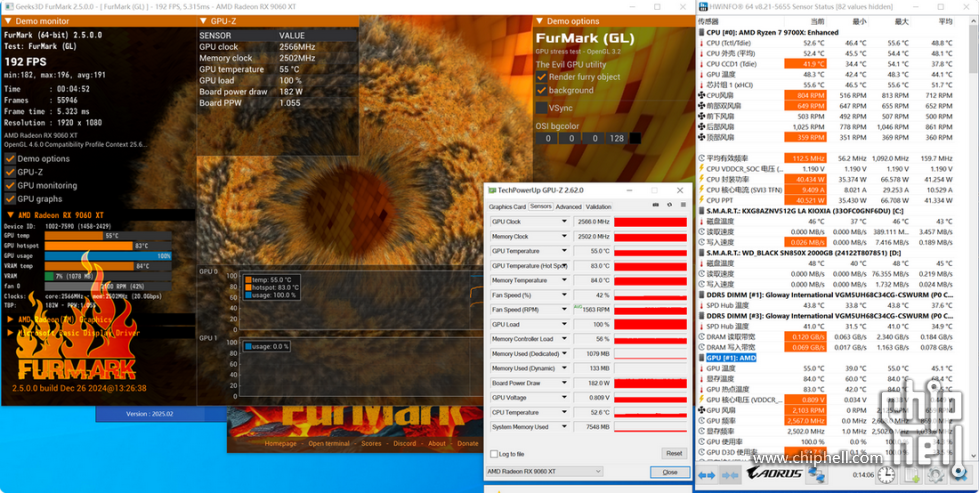Select Sensors tab in GPU-Z
The width and height of the screenshot is (979, 493).
[x=541, y=207]
